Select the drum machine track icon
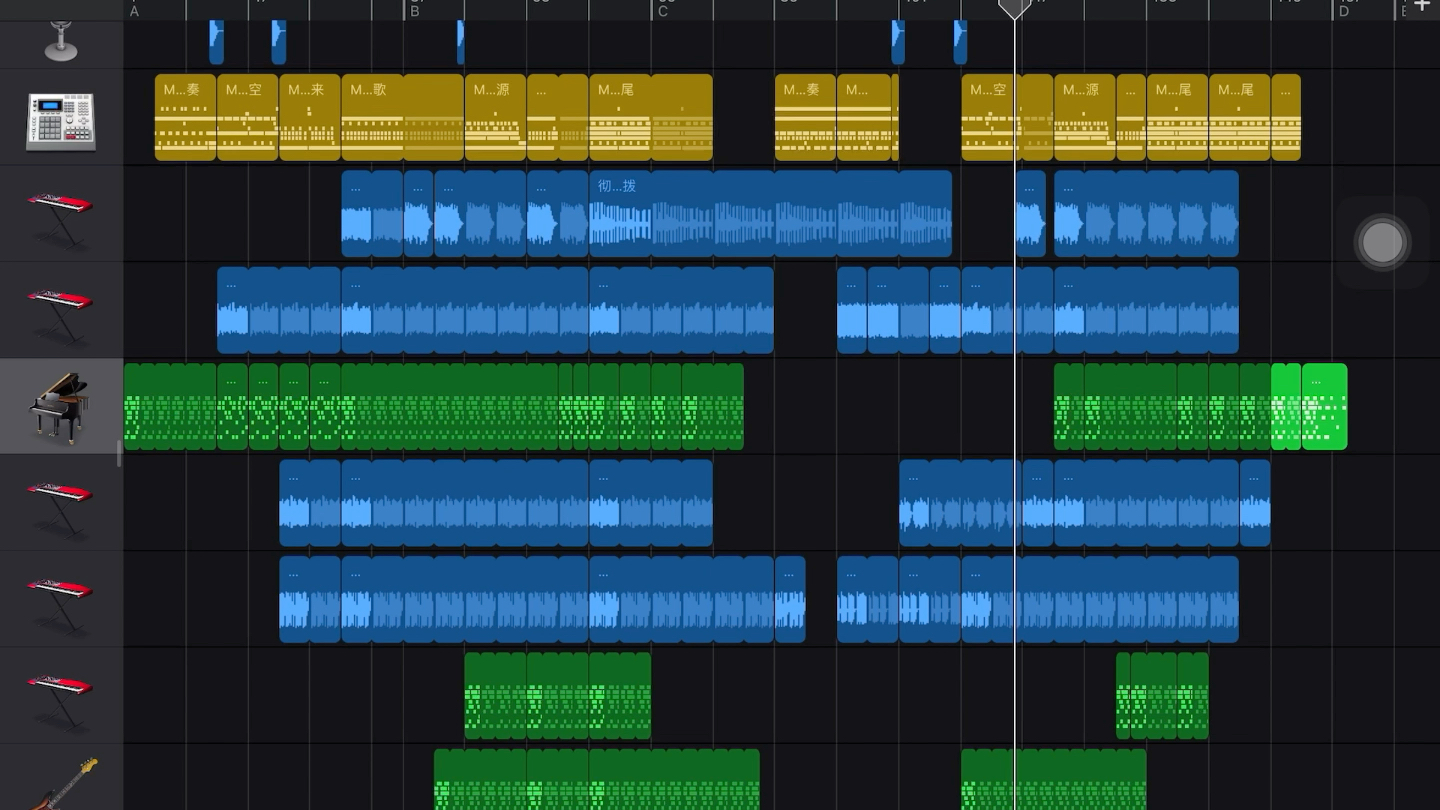Viewport: 1440px width, 810px height. point(61,121)
